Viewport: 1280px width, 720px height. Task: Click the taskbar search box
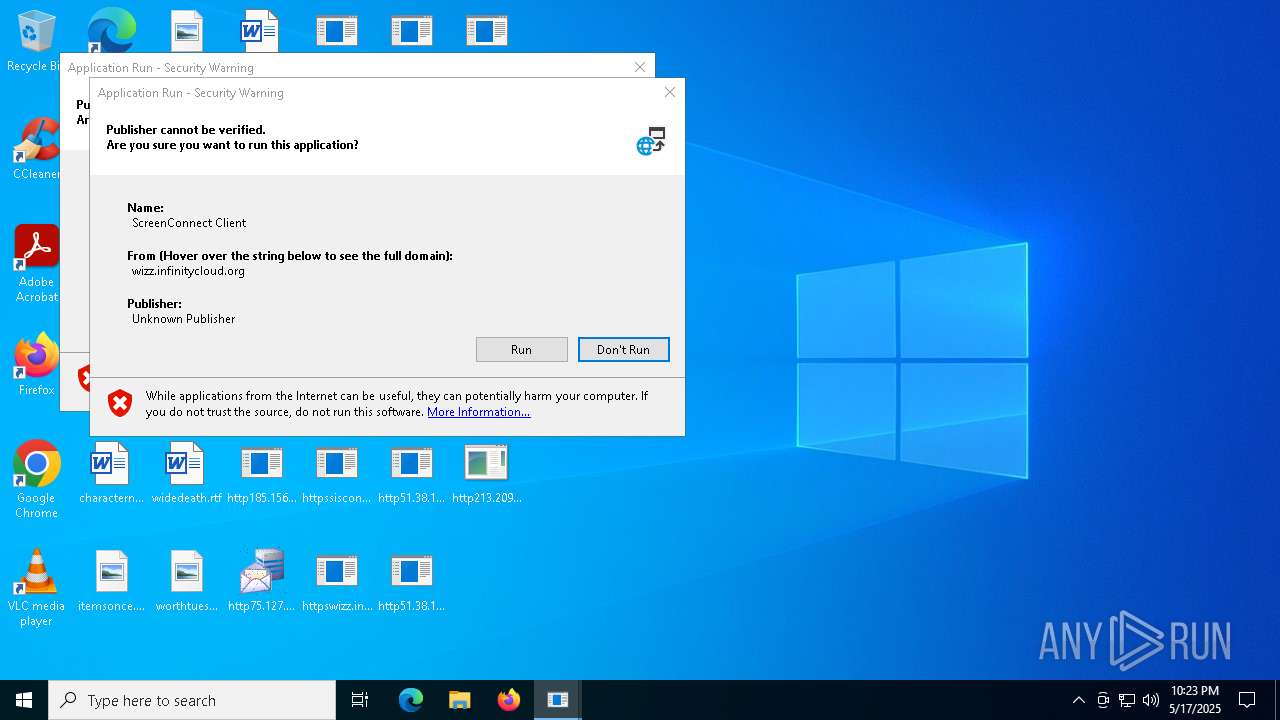[x=192, y=700]
